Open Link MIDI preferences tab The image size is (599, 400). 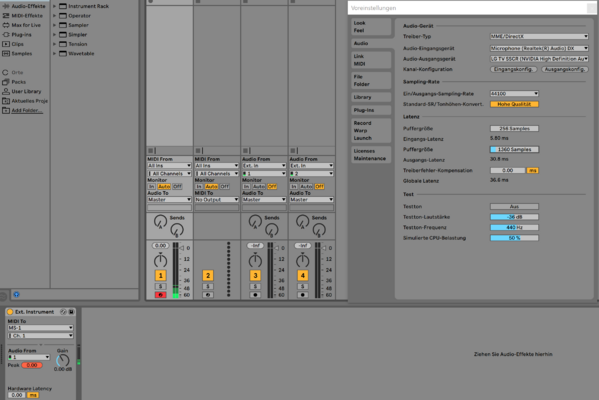pos(371,60)
